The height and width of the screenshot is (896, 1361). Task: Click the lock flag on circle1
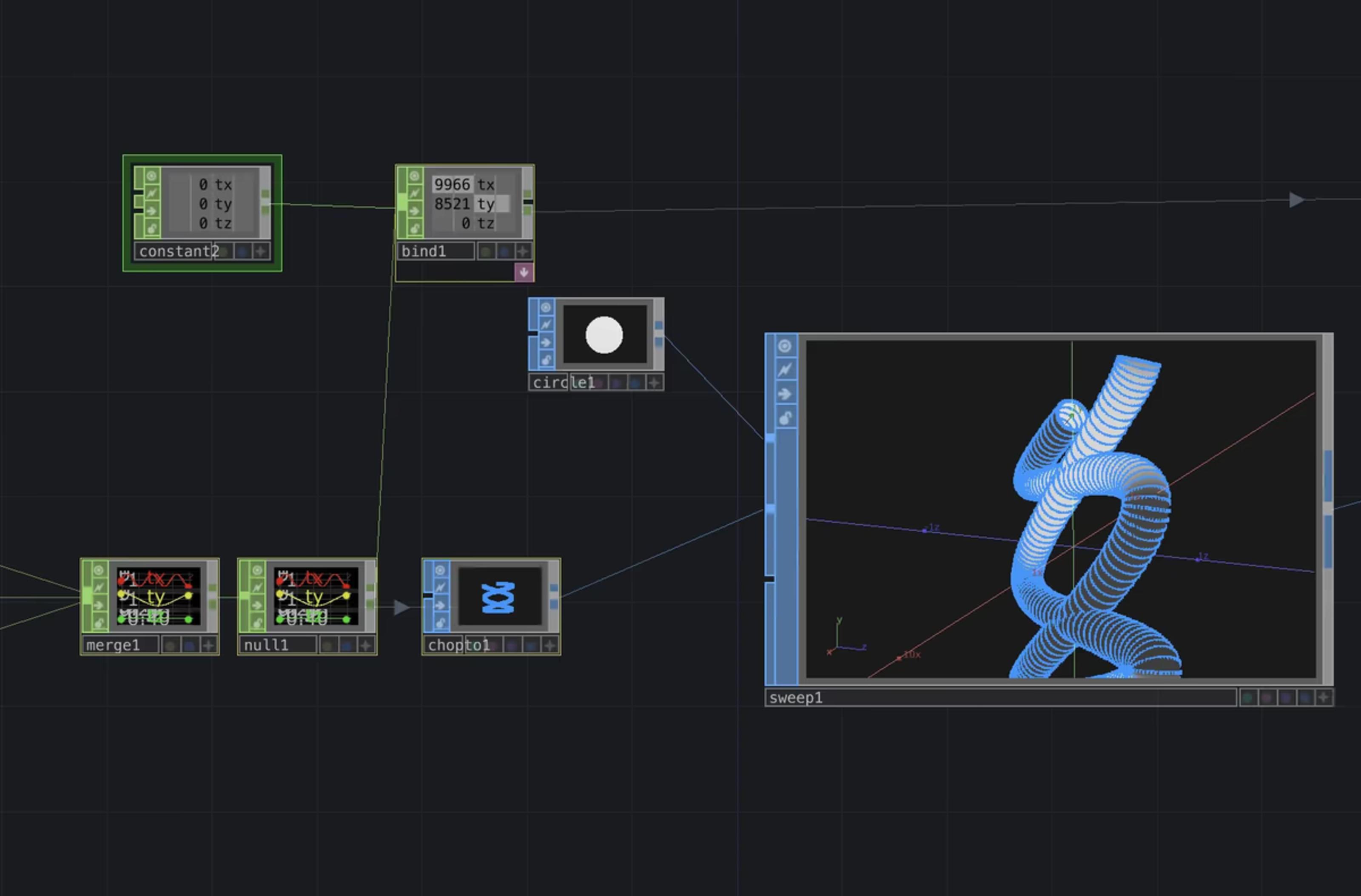pyautogui.click(x=546, y=360)
